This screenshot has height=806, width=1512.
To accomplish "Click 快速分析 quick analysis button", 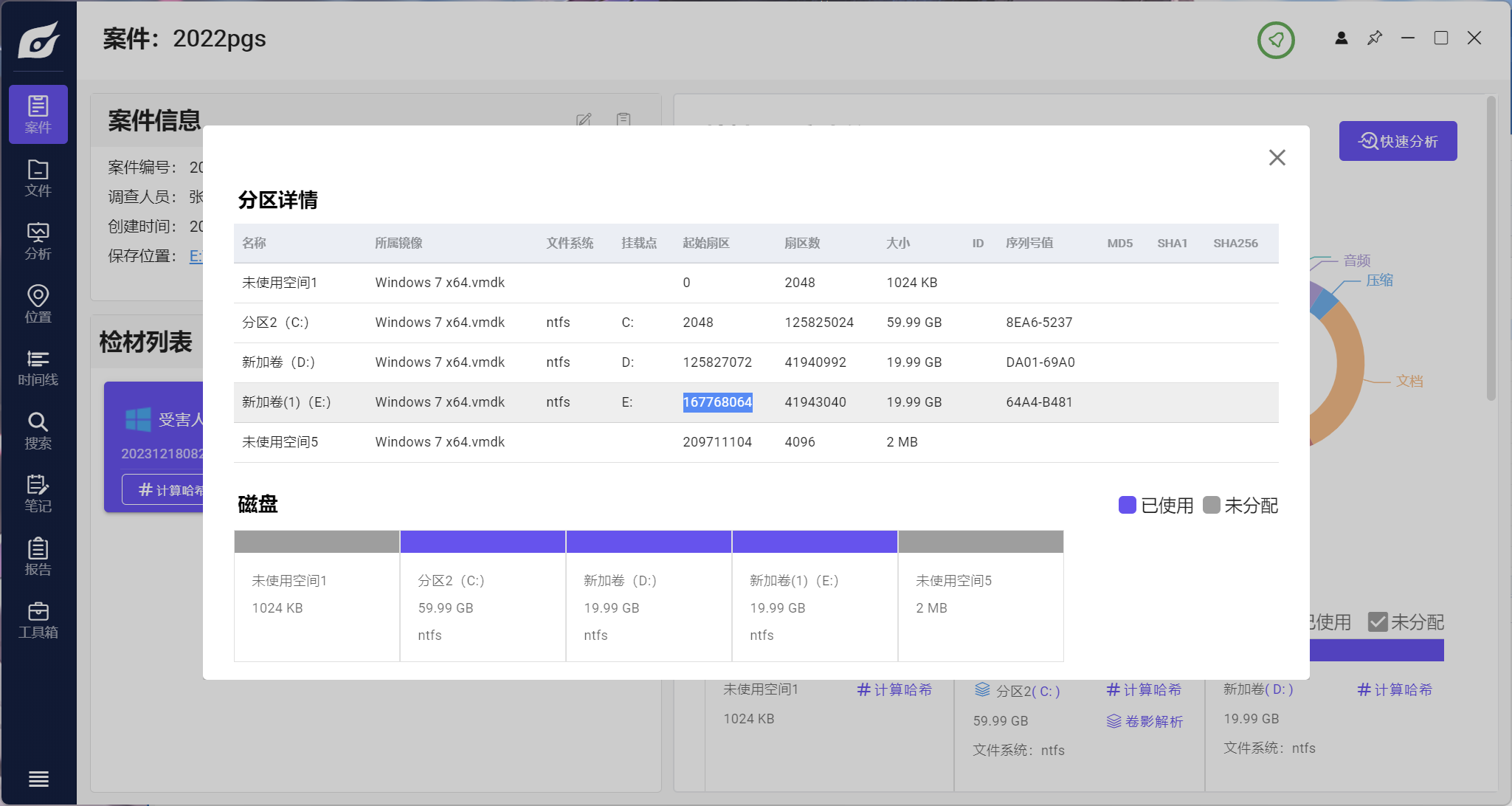I will click(1398, 141).
